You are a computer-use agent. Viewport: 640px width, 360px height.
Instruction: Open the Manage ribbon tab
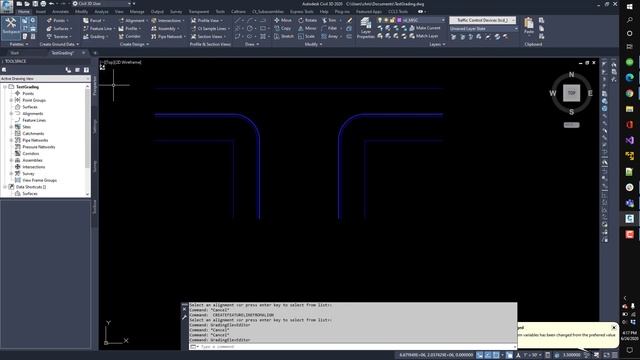137,12
